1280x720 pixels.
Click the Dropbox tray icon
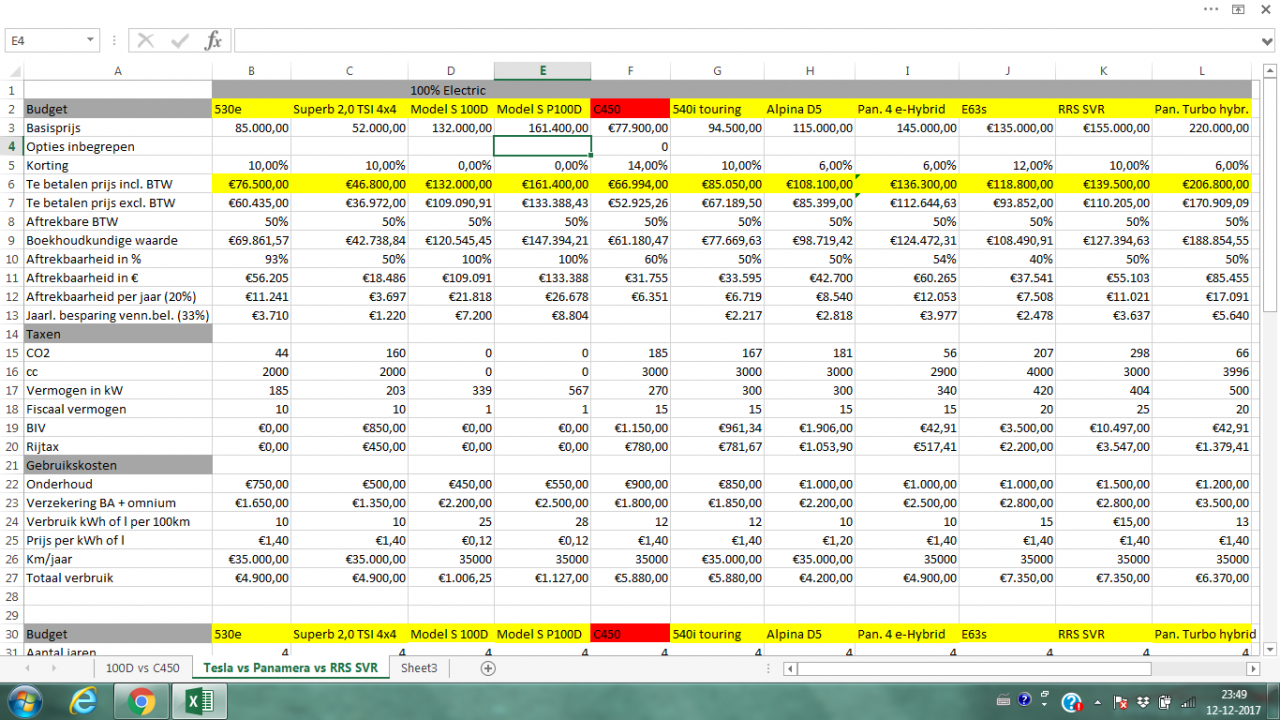point(1143,702)
